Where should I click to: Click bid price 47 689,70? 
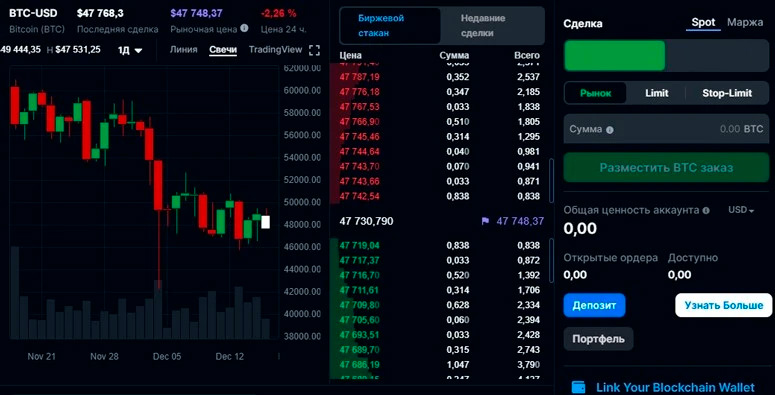pos(359,350)
